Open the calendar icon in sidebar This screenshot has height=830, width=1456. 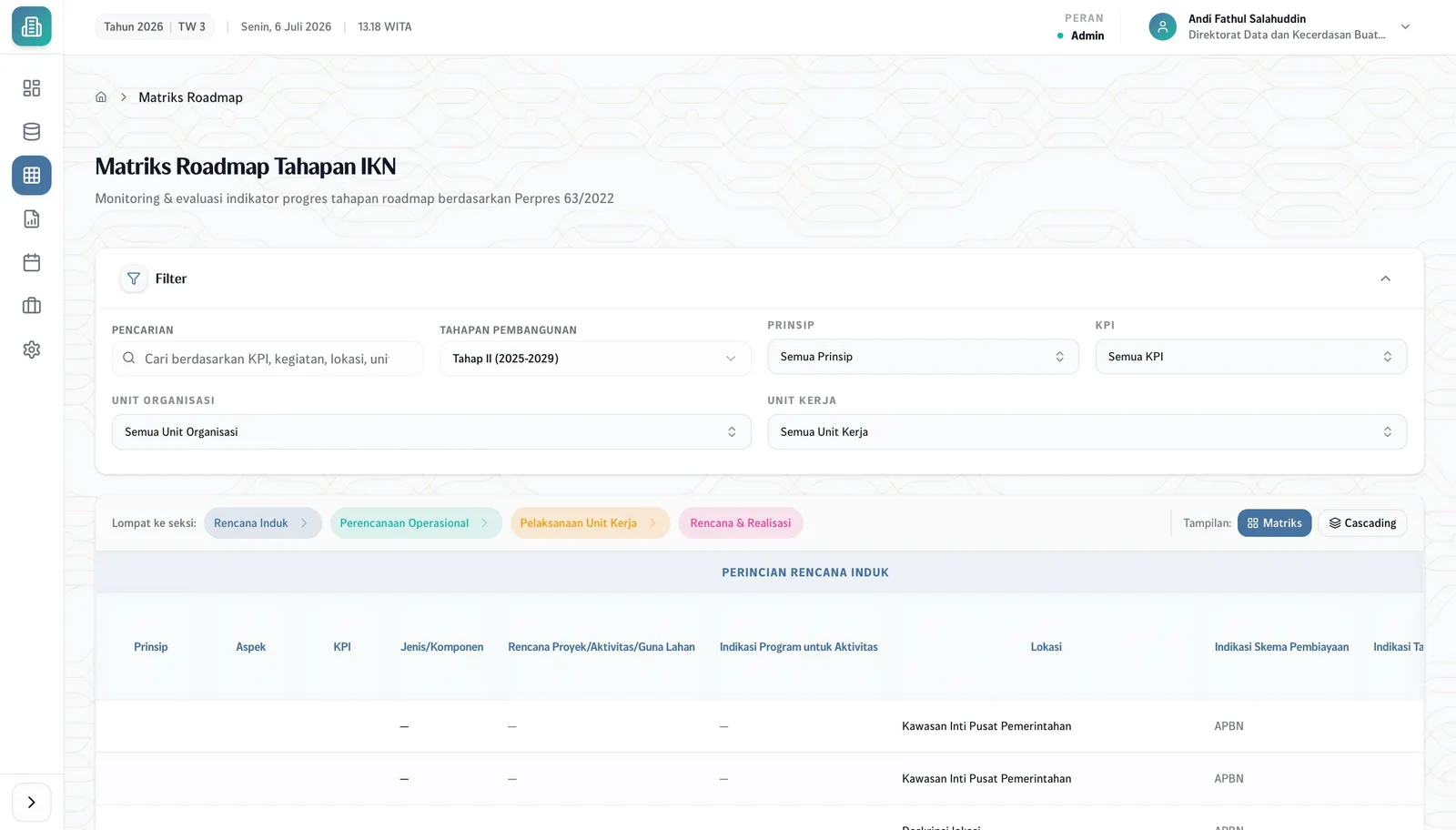click(32, 263)
